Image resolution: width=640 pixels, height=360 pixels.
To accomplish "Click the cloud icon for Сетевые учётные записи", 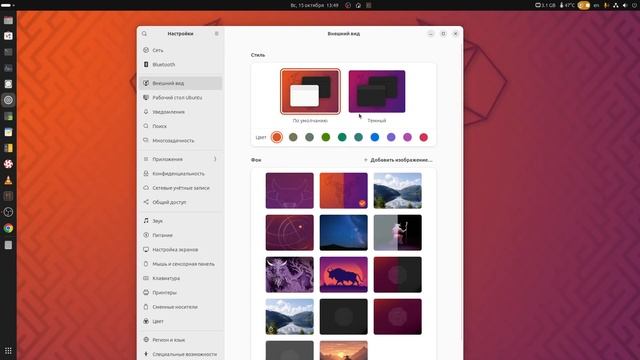I will tap(146, 188).
